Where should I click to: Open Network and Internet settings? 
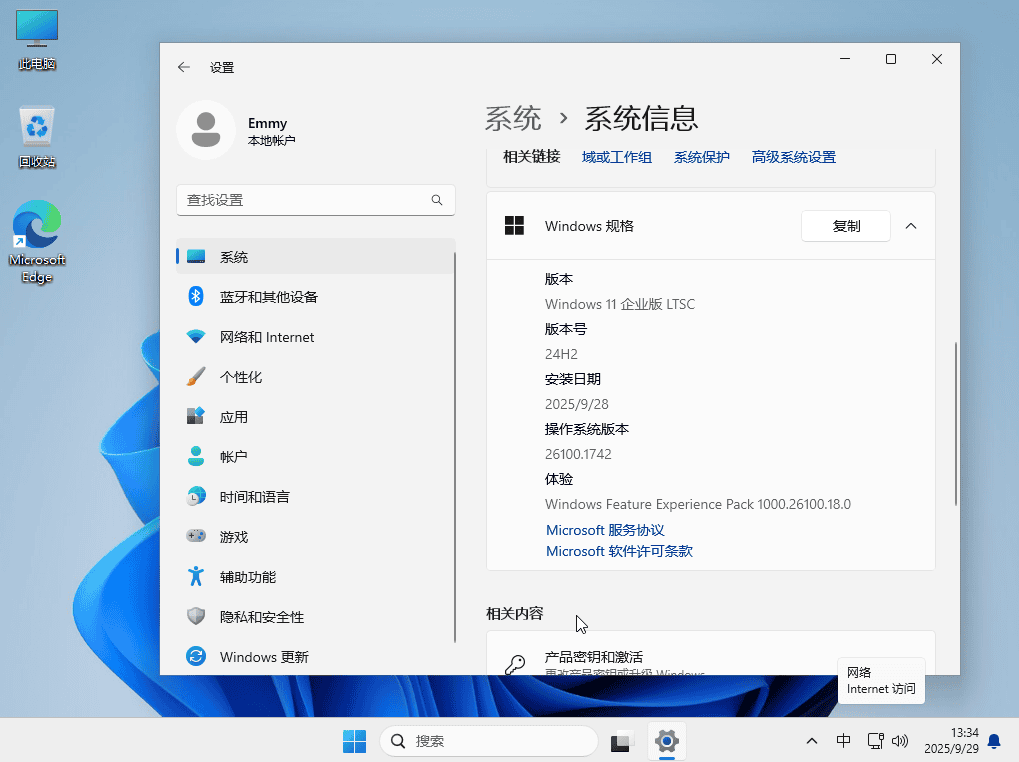point(267,337)
